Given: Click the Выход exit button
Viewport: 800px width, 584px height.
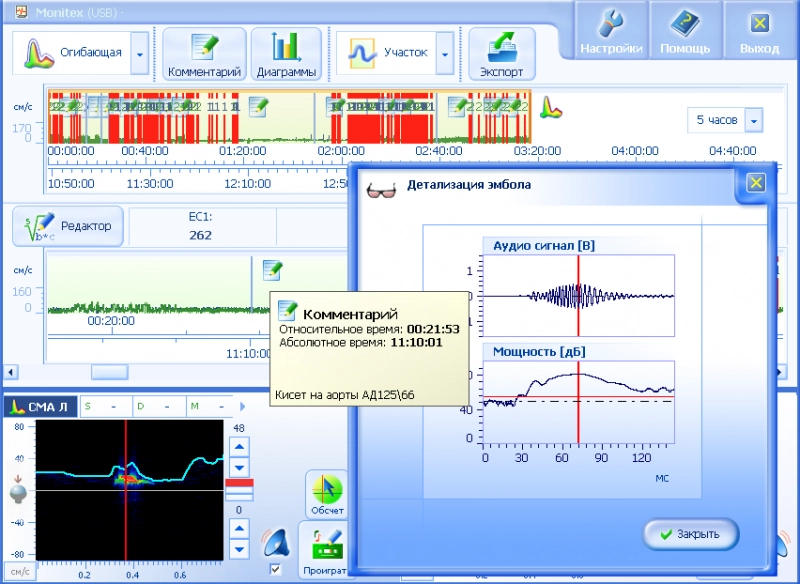Looking at the screenshot, I should click(x=759, y=30).
